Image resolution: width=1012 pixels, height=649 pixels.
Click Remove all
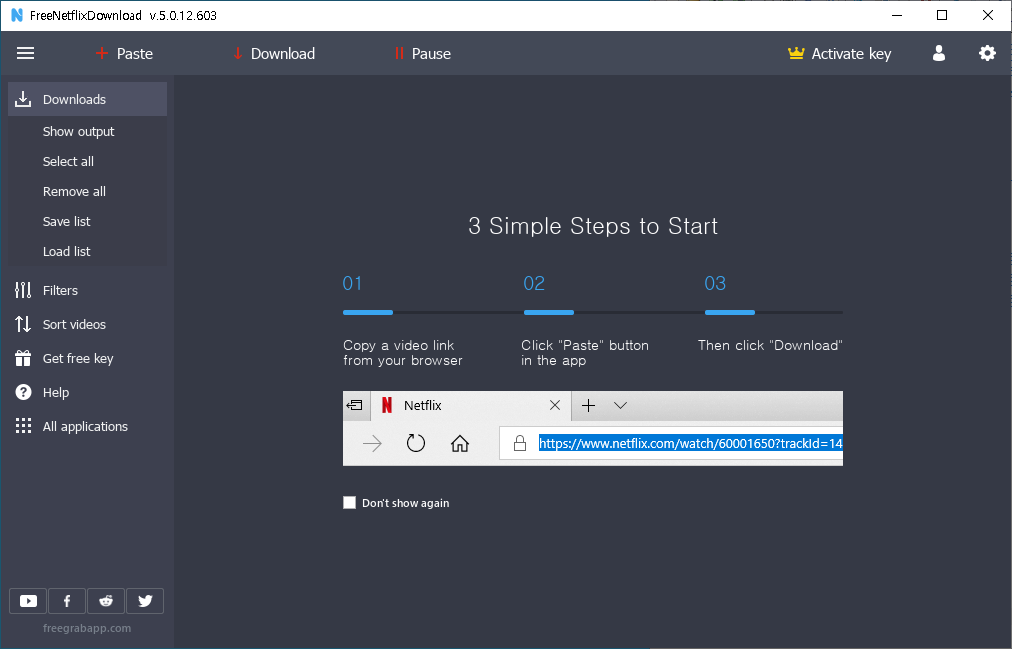[74, 192]
